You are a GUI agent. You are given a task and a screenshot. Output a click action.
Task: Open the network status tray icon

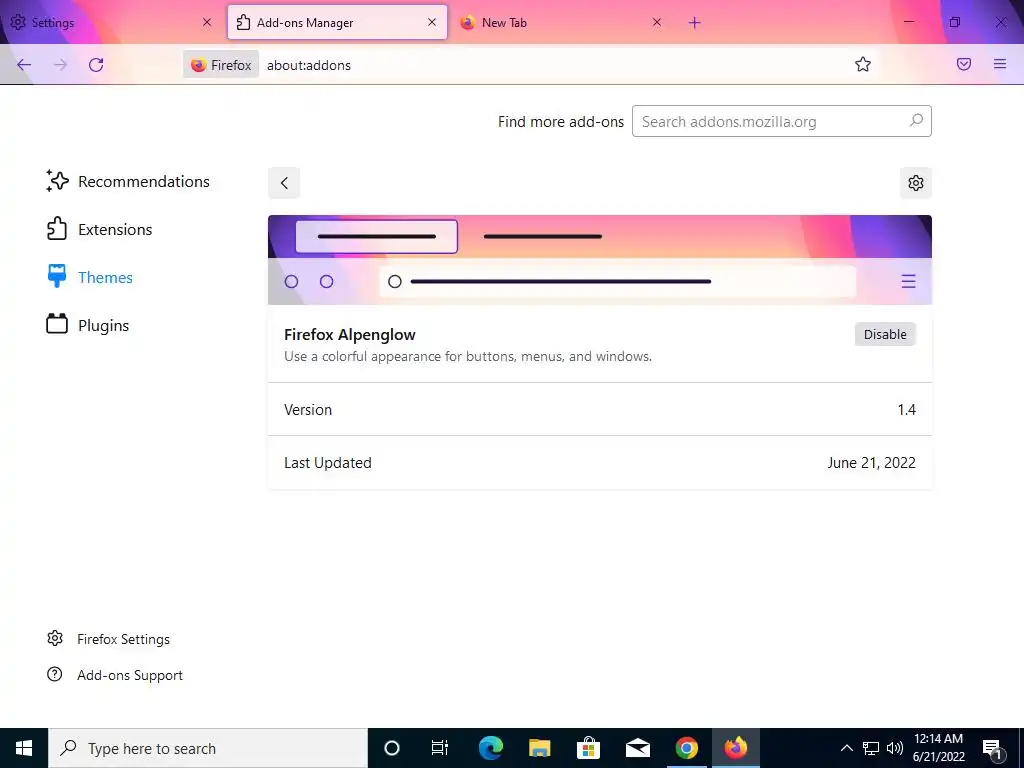coord(871,748)
